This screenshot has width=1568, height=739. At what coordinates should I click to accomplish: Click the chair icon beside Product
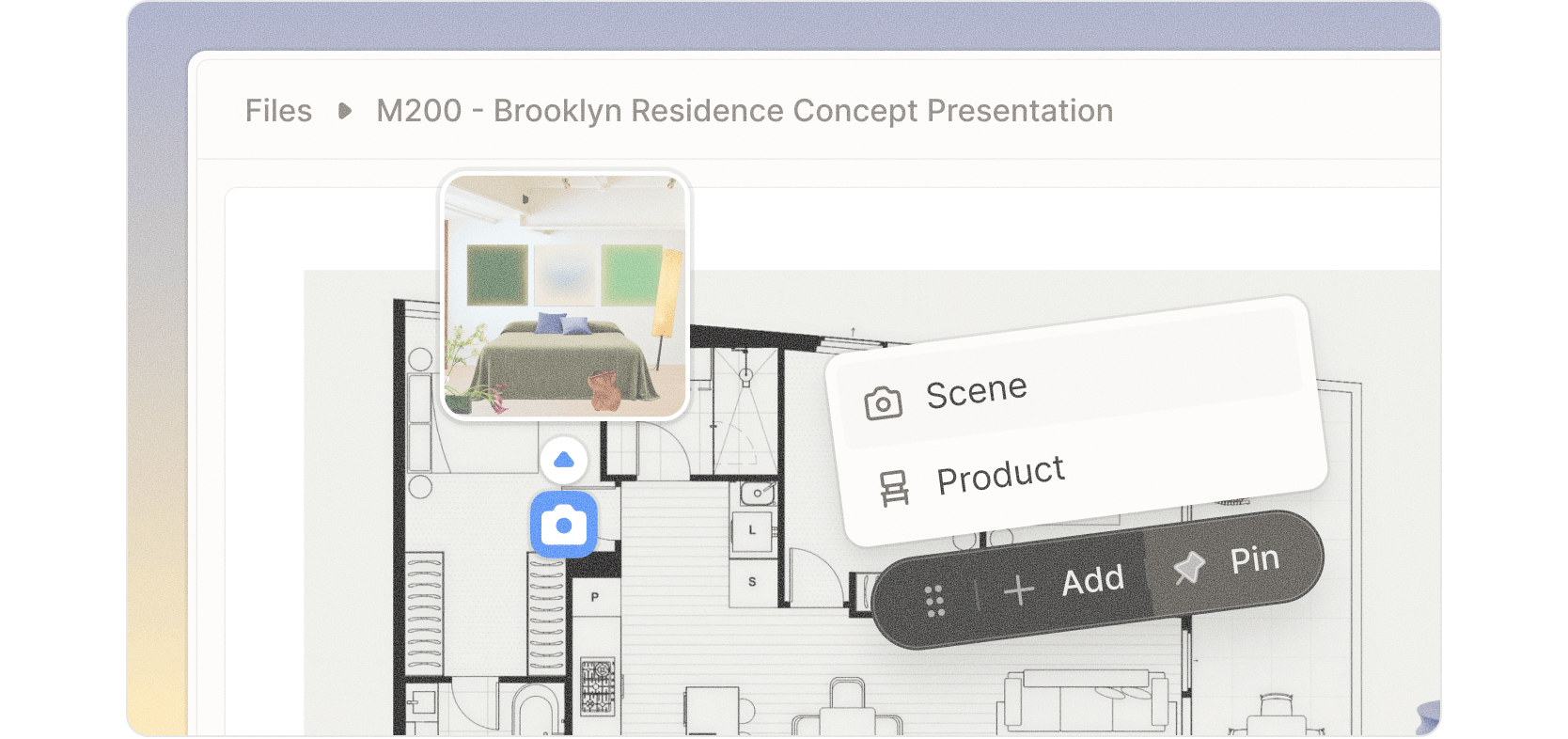coord(893,488)
